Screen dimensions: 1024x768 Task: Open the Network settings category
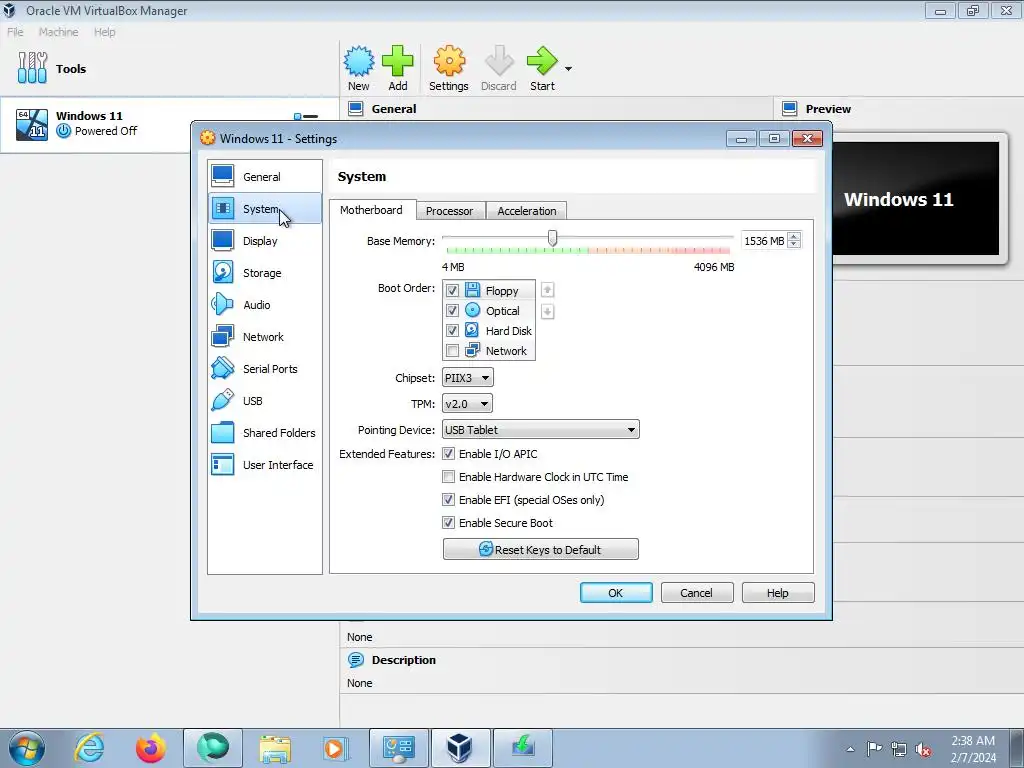coord(264,336)
